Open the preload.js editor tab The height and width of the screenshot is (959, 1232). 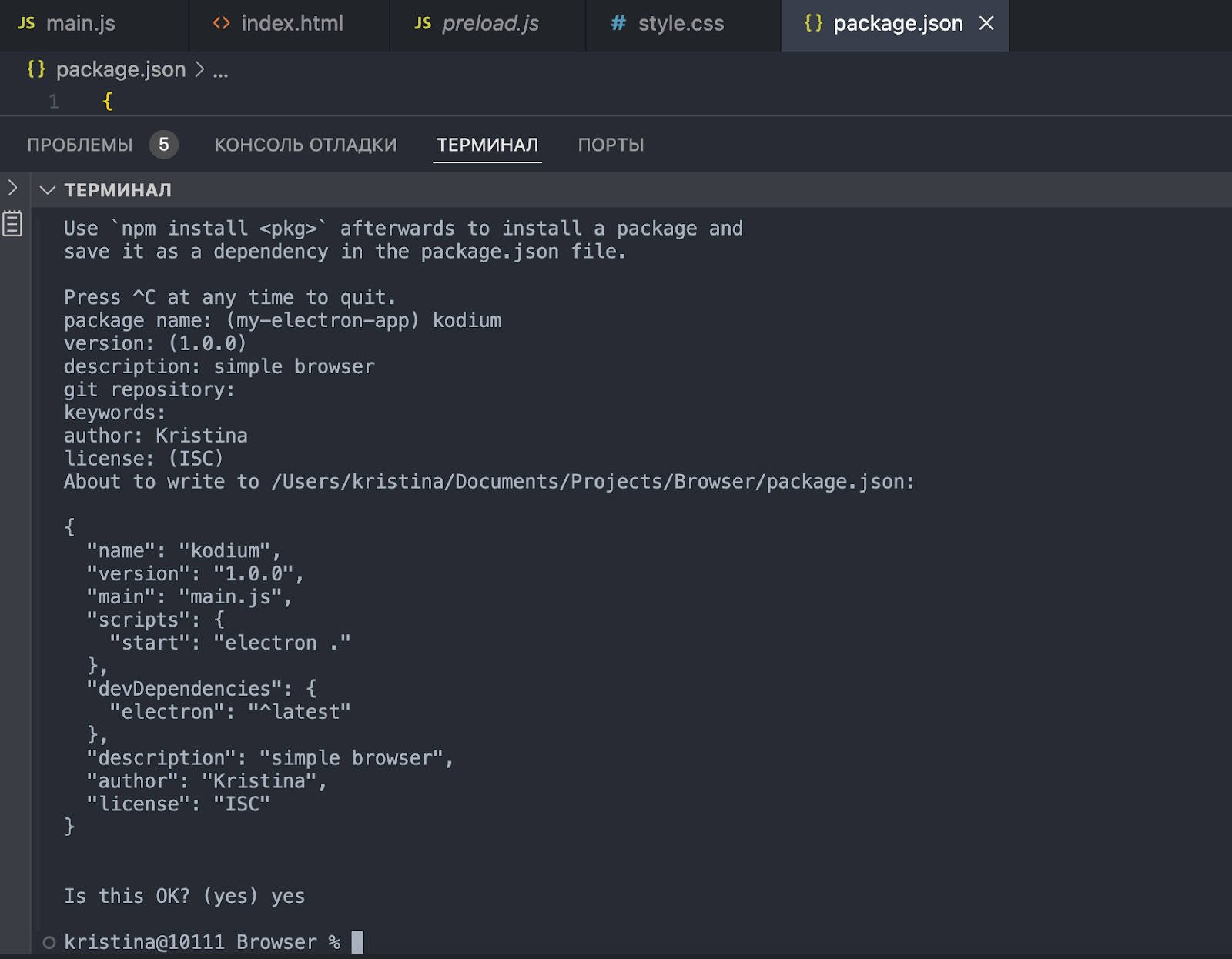coord(490,23)
